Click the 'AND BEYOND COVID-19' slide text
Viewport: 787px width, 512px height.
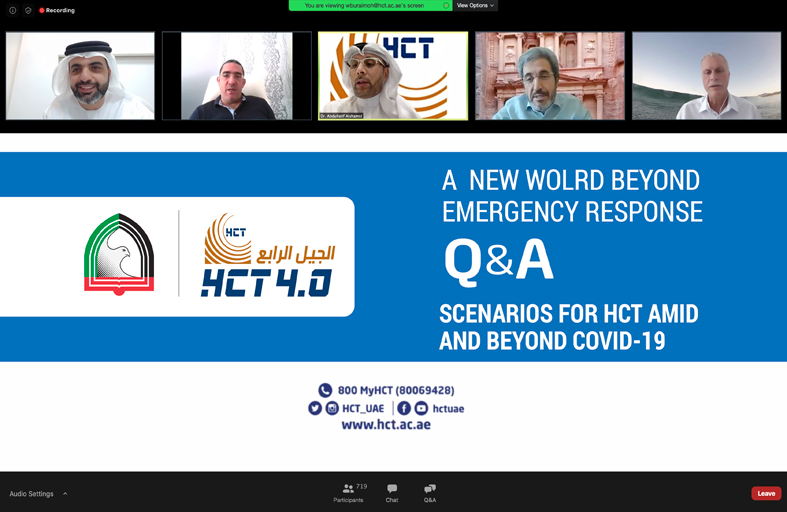pyautogui.click(x=552, y=341)
